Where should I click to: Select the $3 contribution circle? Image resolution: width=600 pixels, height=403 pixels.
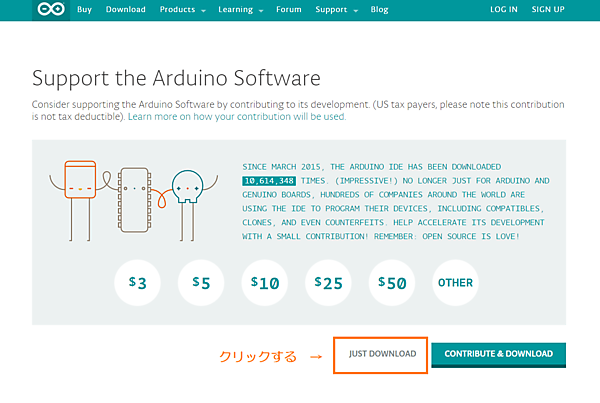[x=138, y=283]
